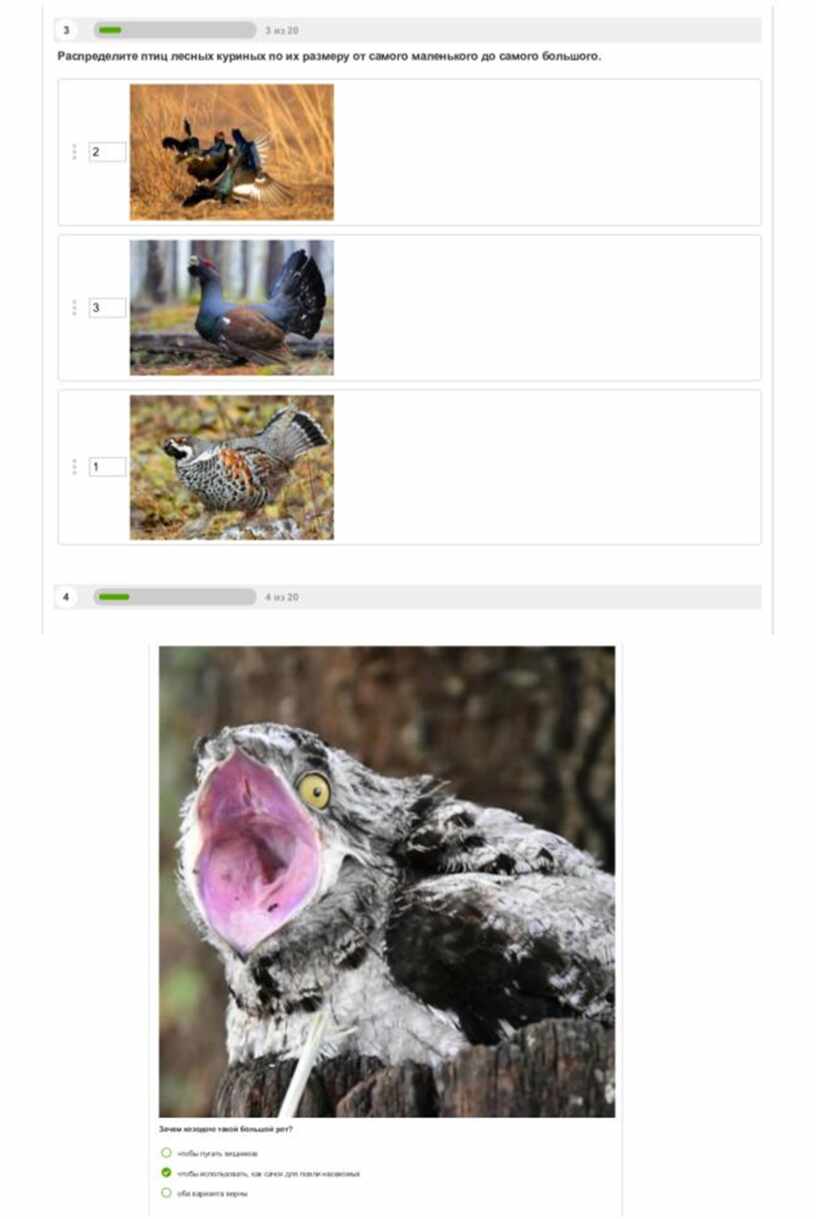816x1219 pixels.
Task: Click the answer text about using mouth as net
Action: 268,1173
